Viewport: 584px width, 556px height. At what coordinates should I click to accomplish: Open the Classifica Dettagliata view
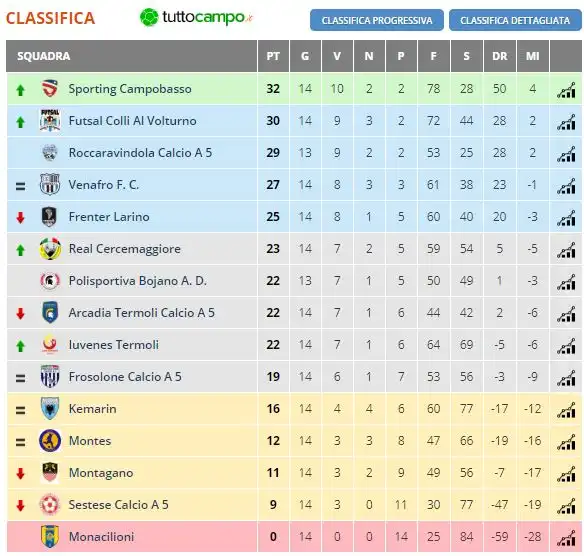(x=515, y=20)
